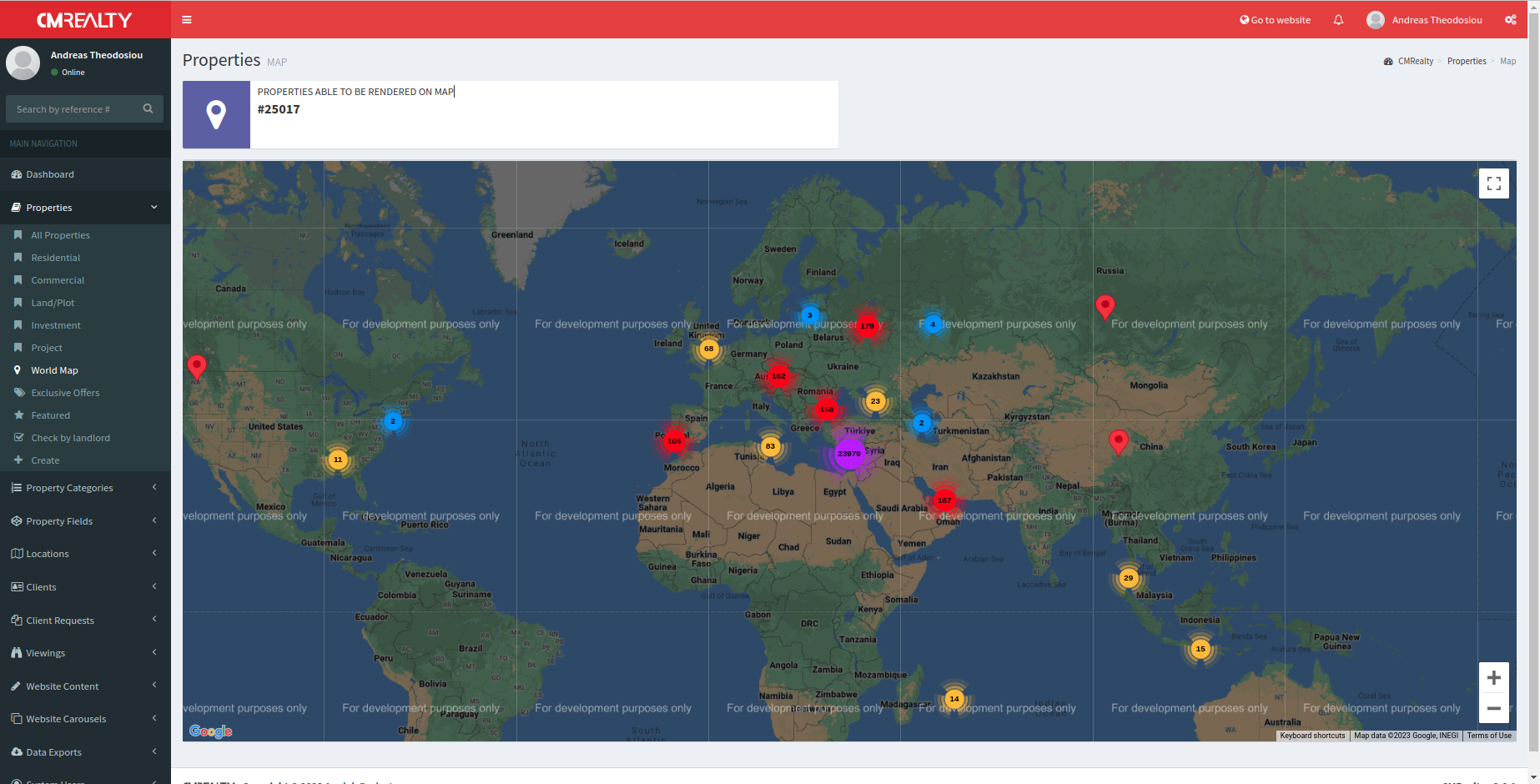Expand the Client Requests menu

click(85, 621)
